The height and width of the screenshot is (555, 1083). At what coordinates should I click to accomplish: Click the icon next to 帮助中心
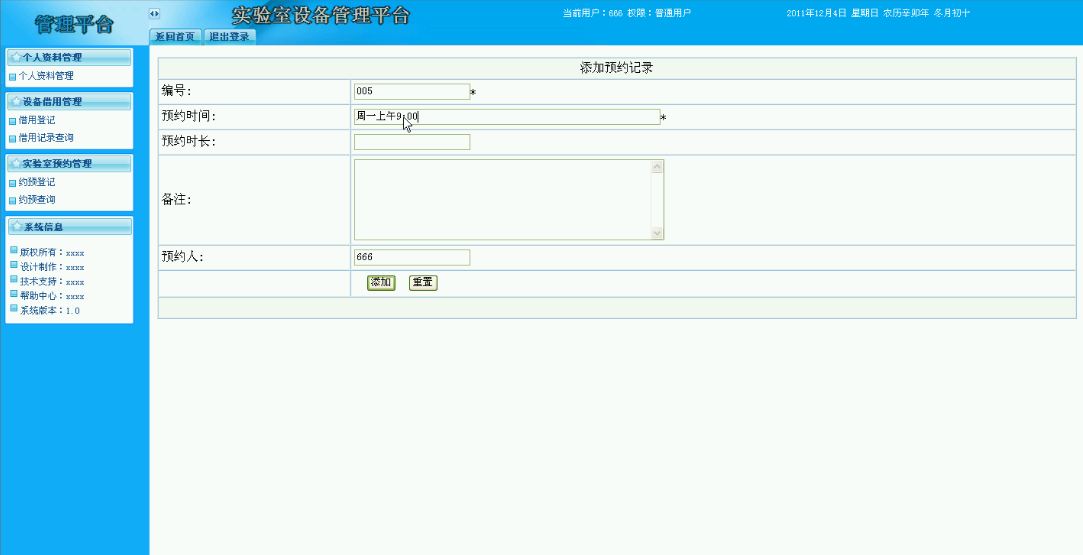[x=14, y=293]
